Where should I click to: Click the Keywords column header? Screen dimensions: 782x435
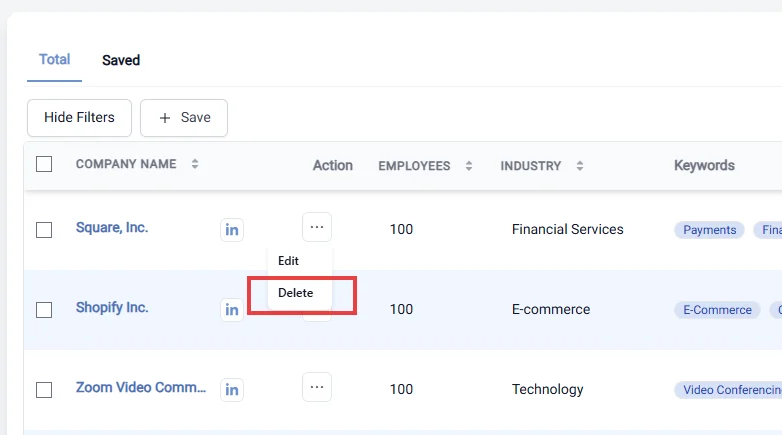click(705, 166)
